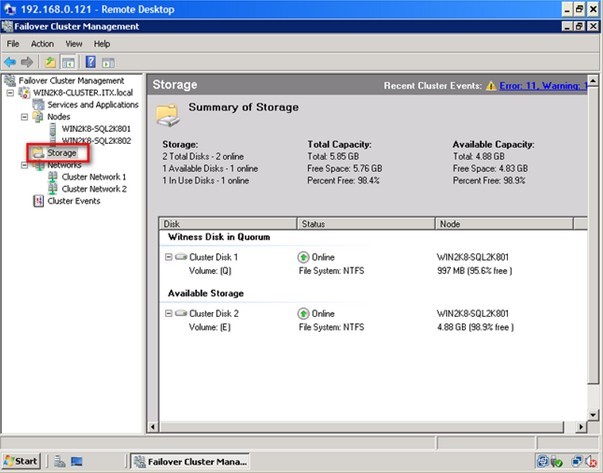
Task: Click the Show Desktop quick launch icon
Action: [x=77, y=461]
